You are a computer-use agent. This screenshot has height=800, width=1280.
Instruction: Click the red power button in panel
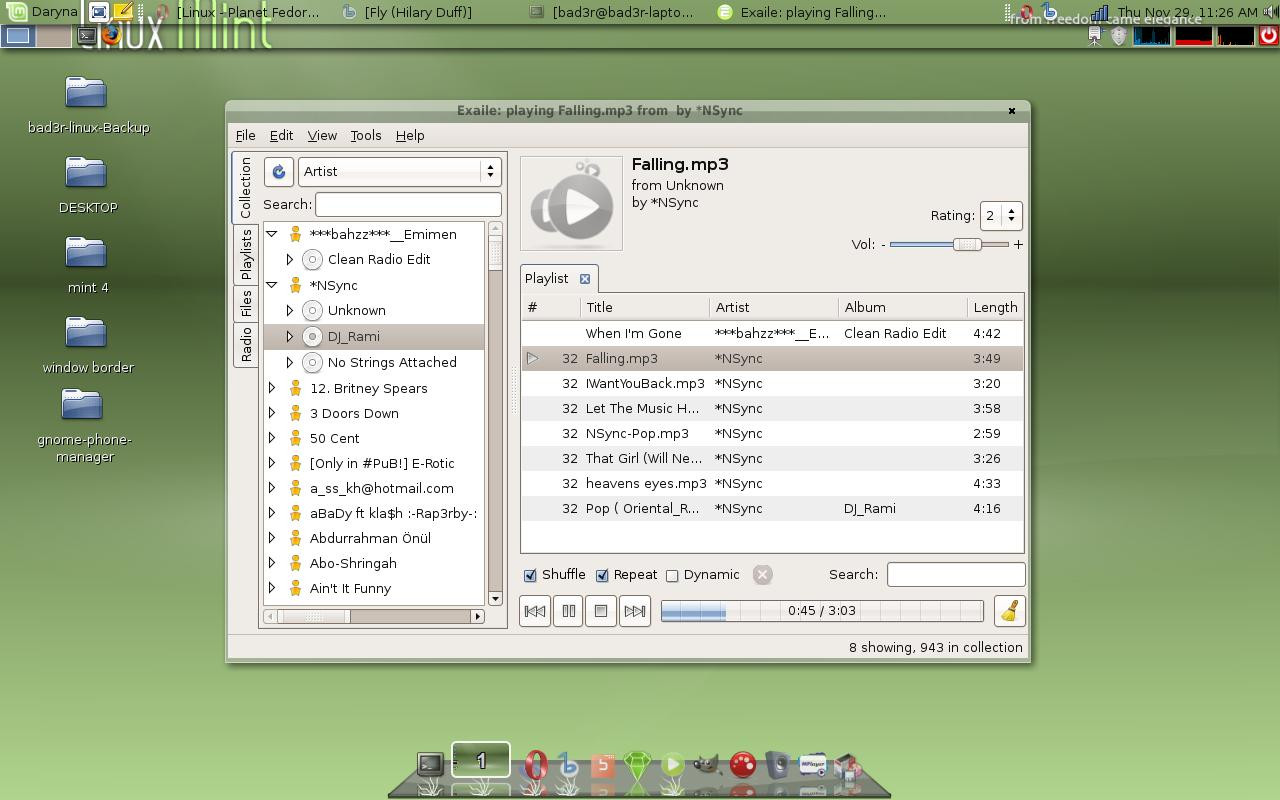(x=1268, y=35)
